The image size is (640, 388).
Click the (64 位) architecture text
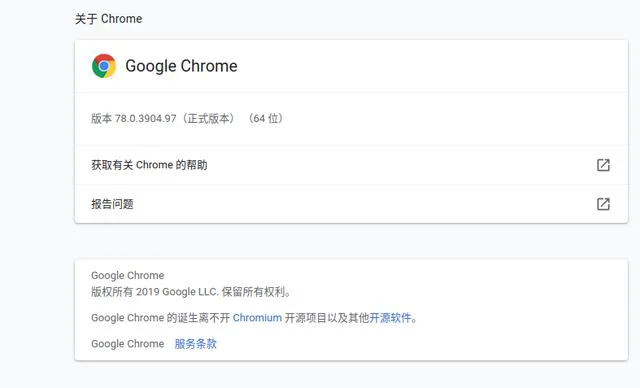265,118
